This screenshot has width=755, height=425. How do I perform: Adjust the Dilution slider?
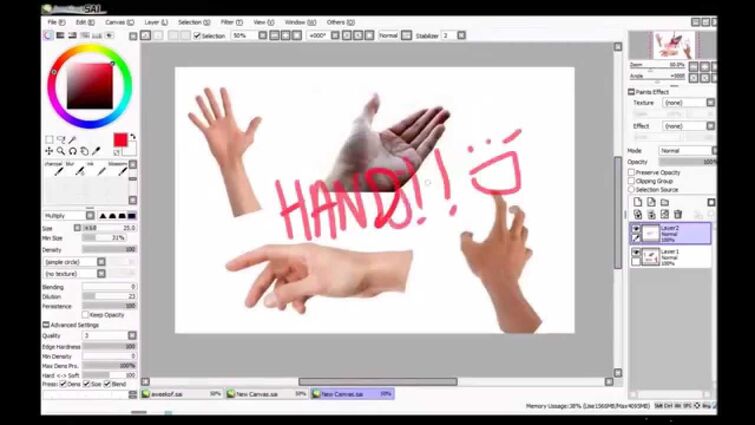pyautogui.click(x=109, y=296)
